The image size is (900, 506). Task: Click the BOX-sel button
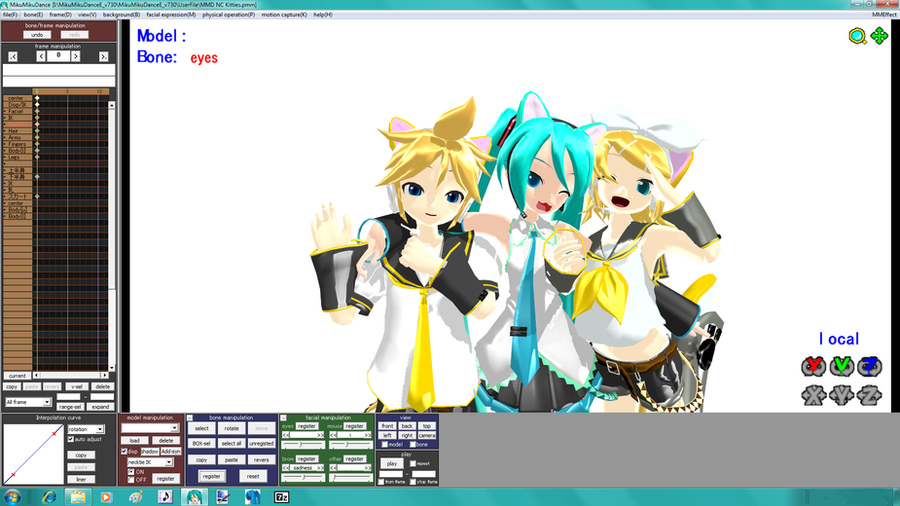pos(201,443)
